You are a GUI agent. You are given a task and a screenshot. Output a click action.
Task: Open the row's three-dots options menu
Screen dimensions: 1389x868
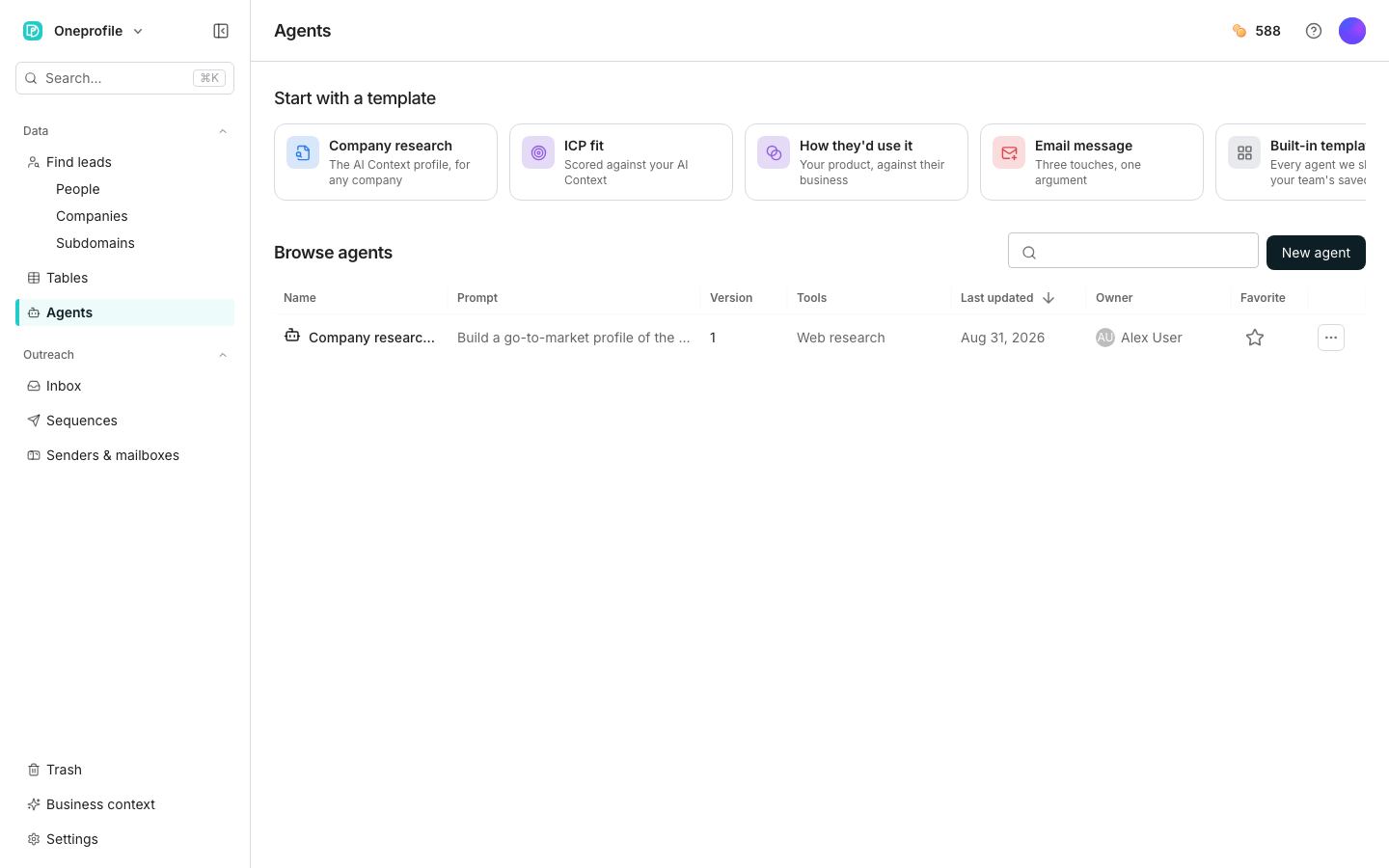click(x=1331, y=338)
